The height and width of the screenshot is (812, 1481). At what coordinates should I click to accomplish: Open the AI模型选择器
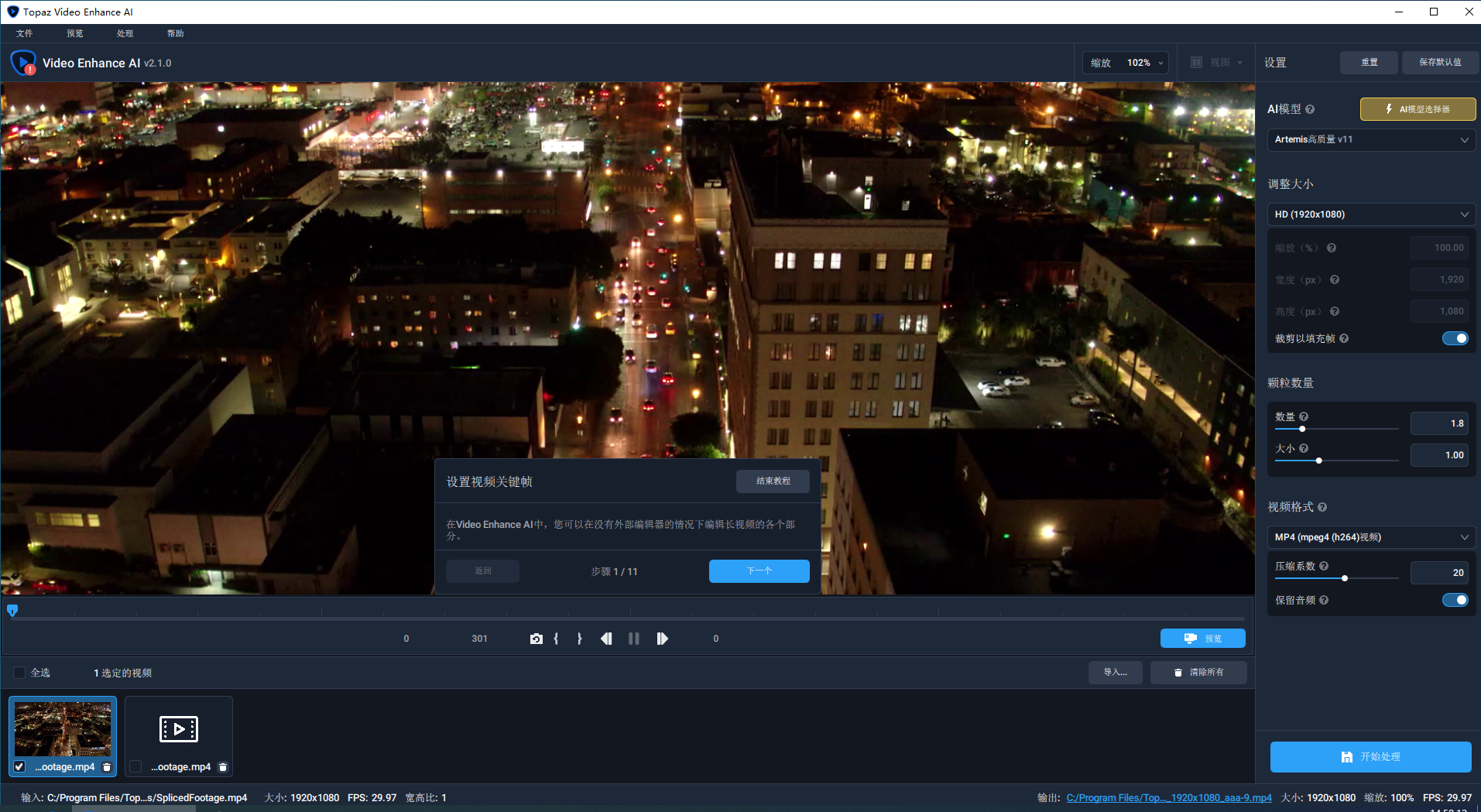[x=1418, y=109]
